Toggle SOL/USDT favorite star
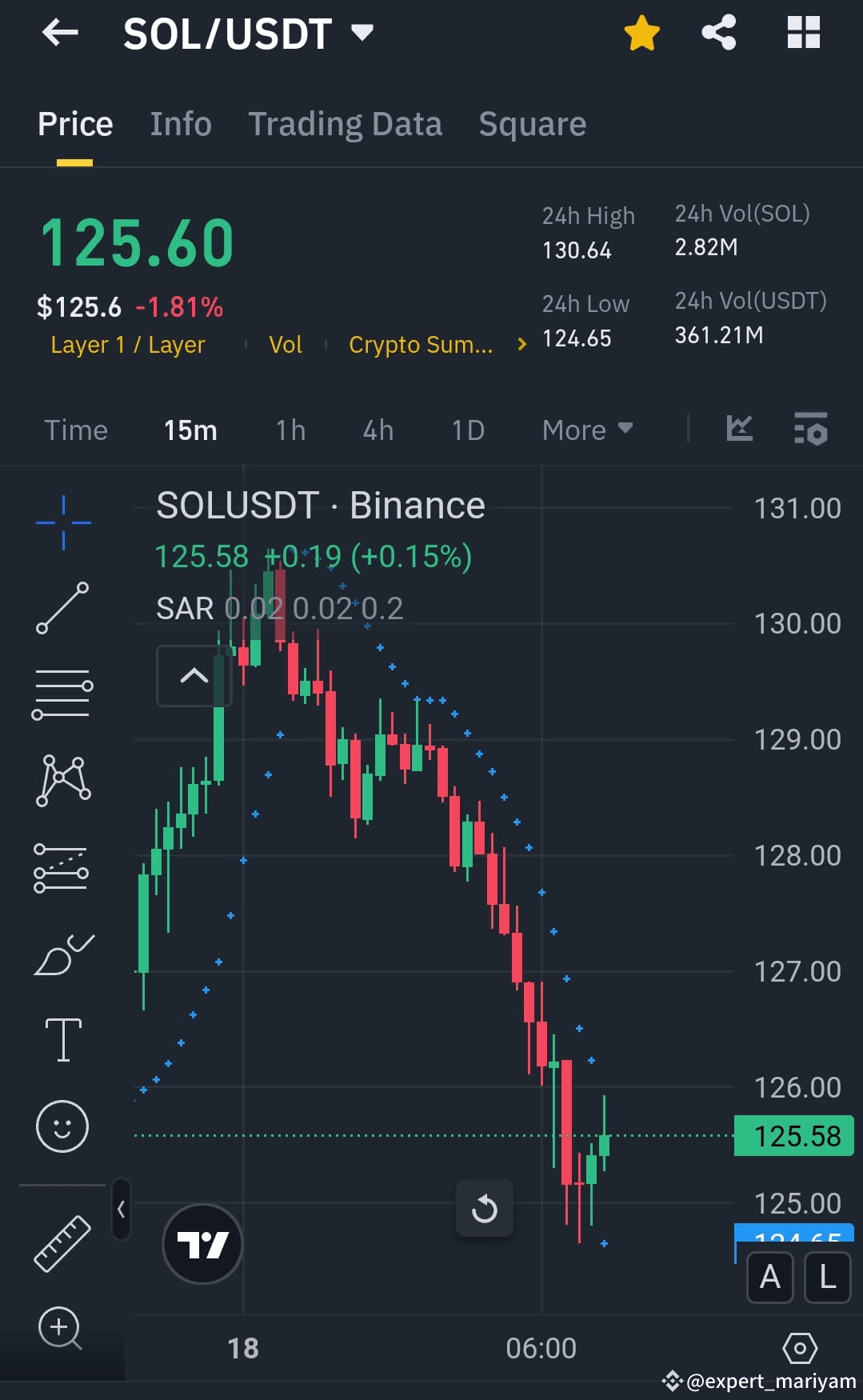This screenshot has height=1400, width=863. click(642, 32)
